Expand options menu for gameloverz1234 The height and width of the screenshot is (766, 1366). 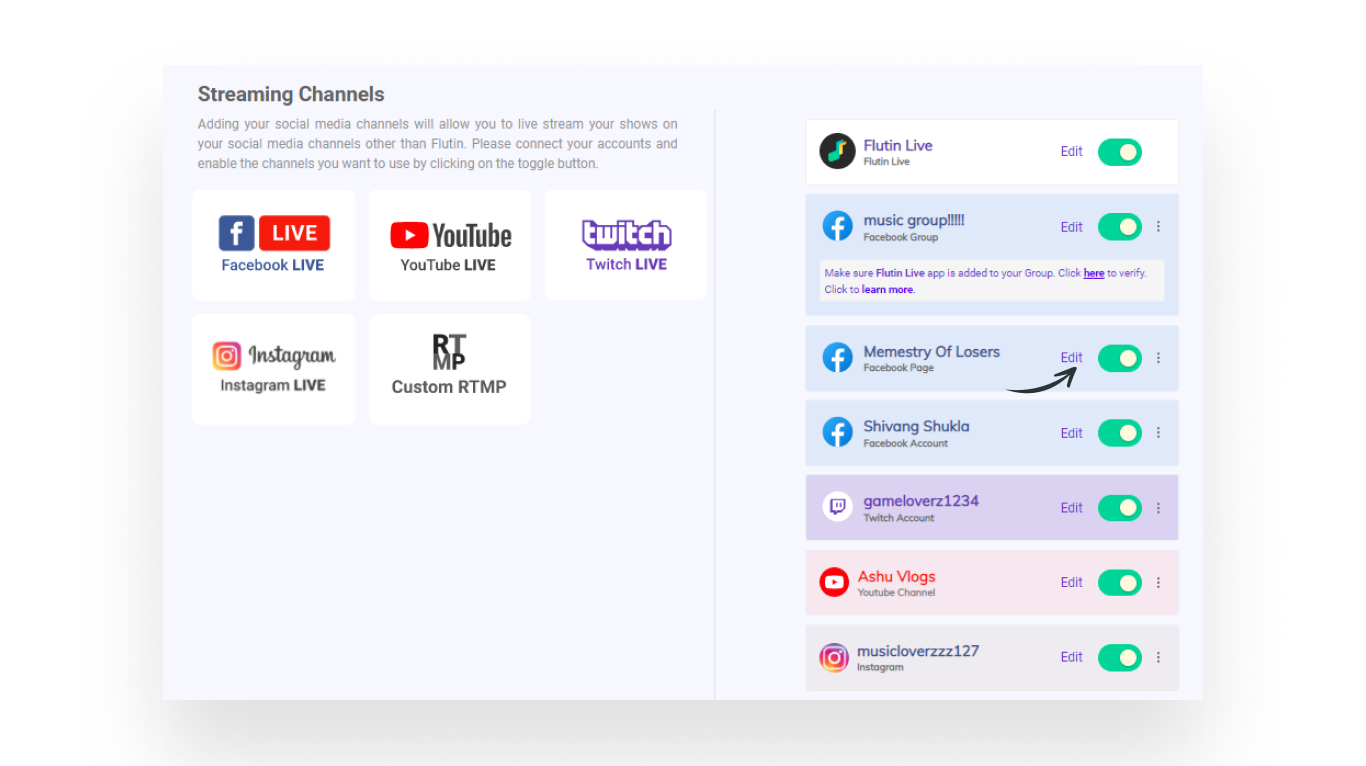[x=1159, y=508]
